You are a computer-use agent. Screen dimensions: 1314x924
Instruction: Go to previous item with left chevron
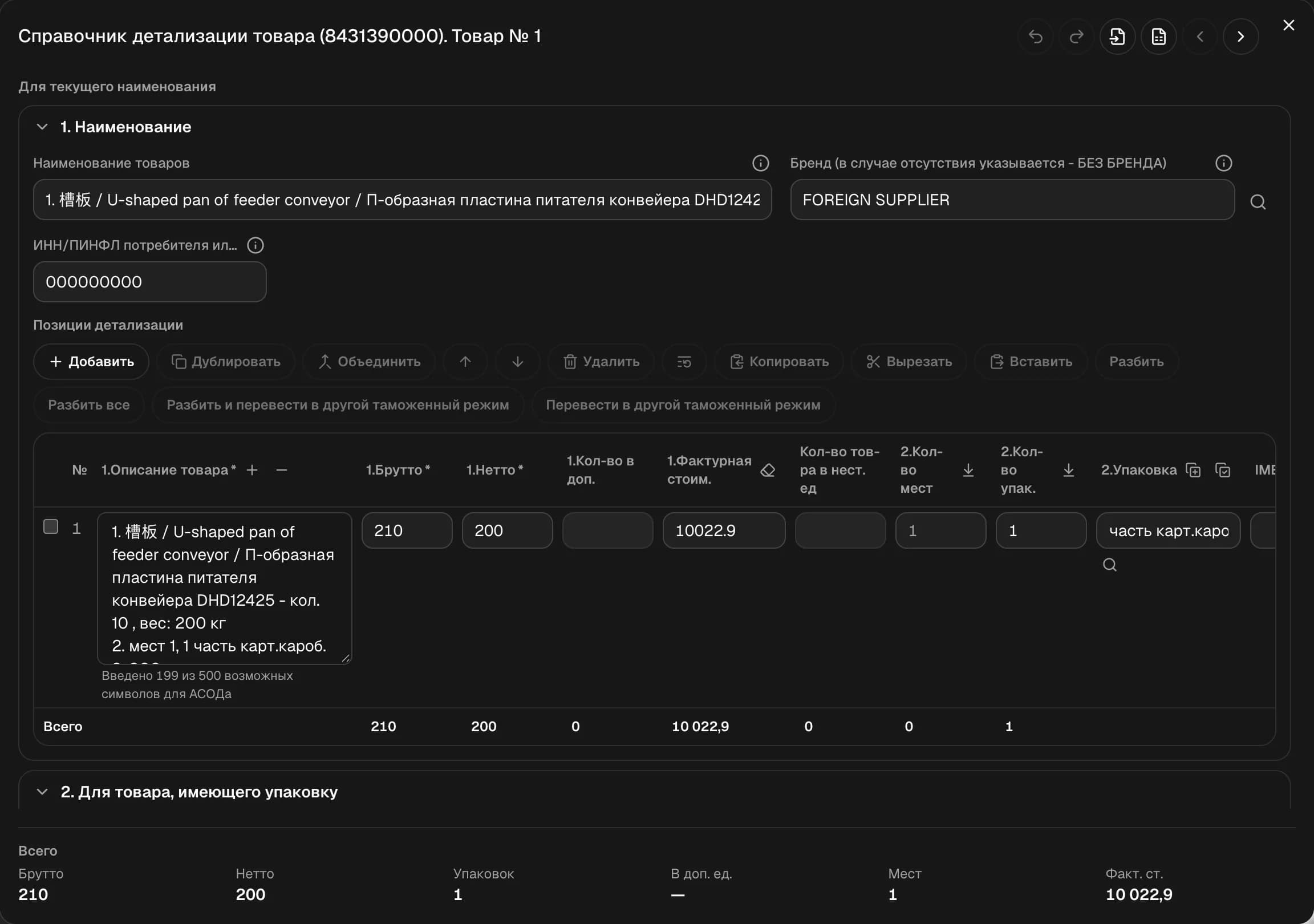(1199, 37)
